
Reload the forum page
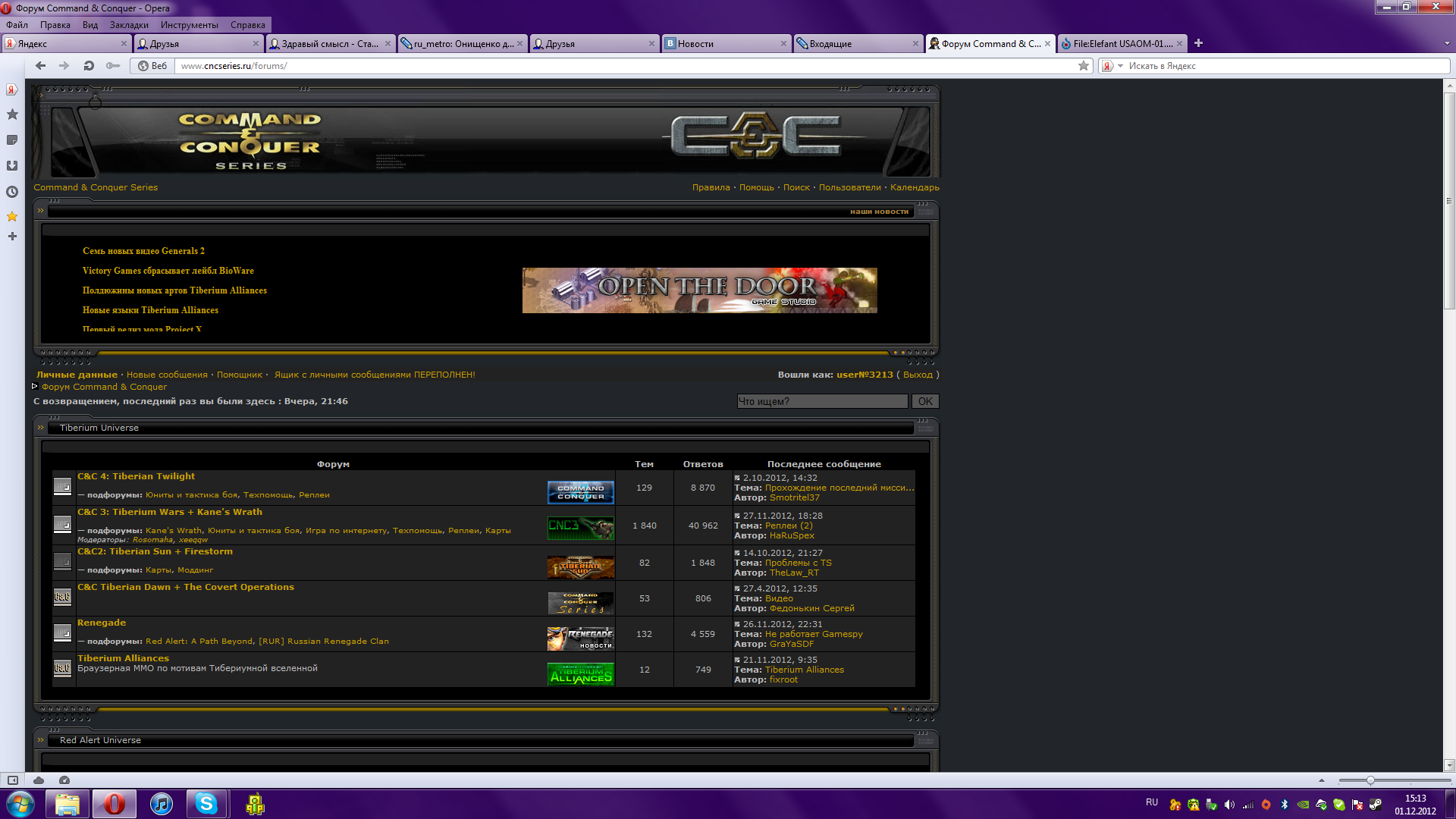click(x=89, y=66)
